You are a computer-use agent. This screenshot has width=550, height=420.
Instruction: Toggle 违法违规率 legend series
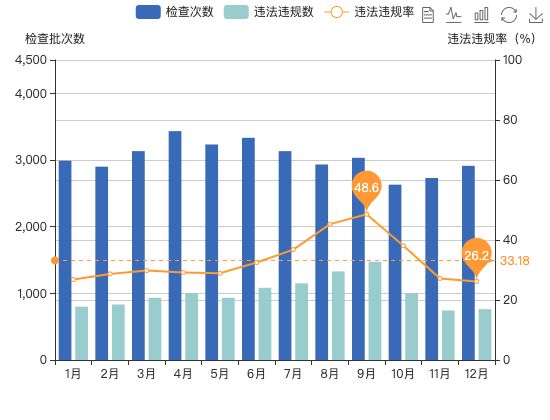(369, 12)
